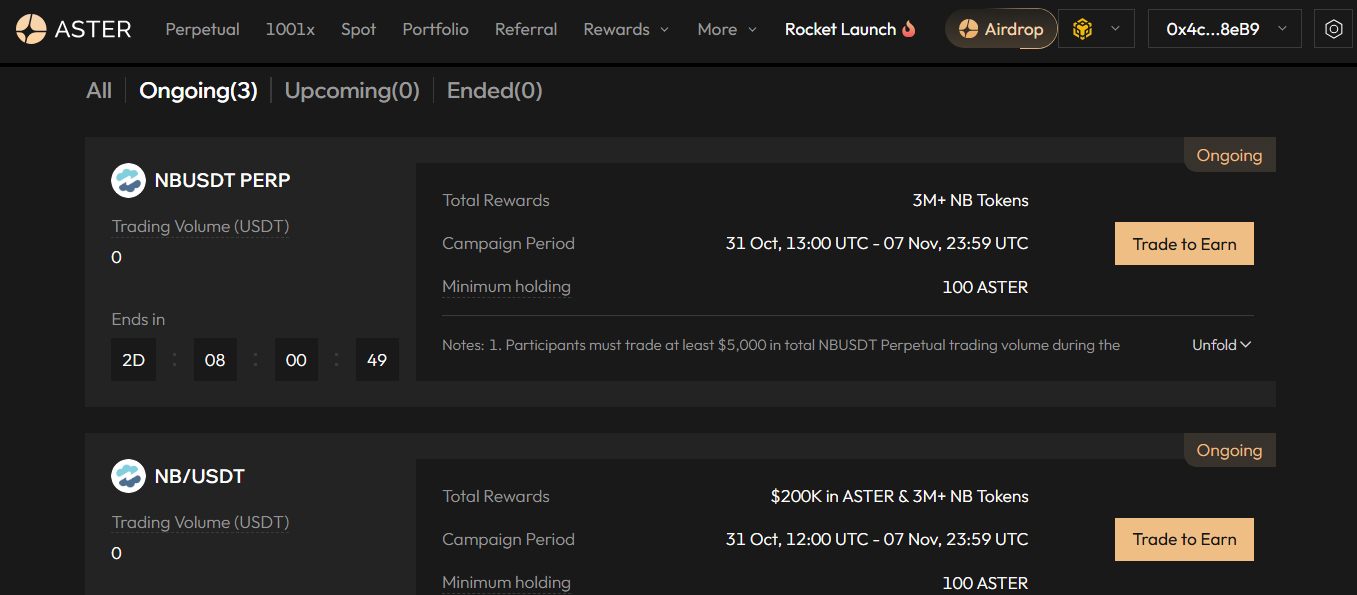Screen dimensions: 1357x595
Task: Expand the More dropdown menu
Action: (727, 29)
